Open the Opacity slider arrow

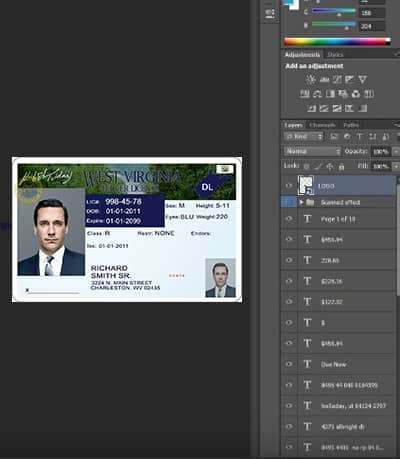click(x=395, y=152)
